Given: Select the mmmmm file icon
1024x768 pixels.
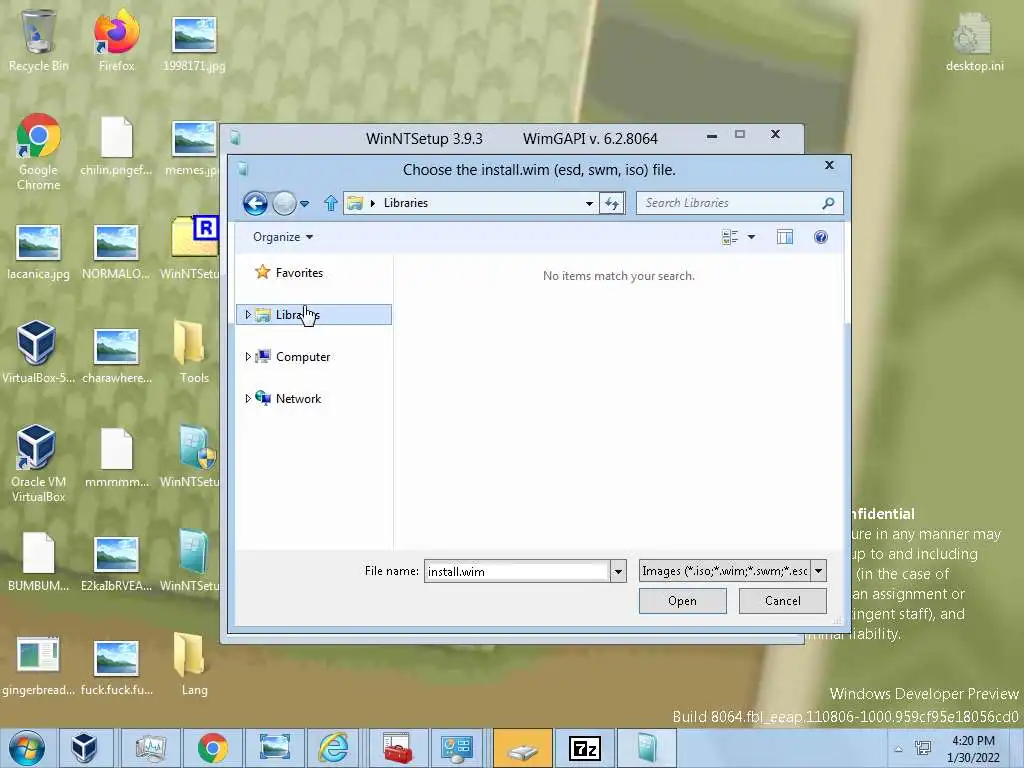Looking at the screenshot, I should [116, 458].
